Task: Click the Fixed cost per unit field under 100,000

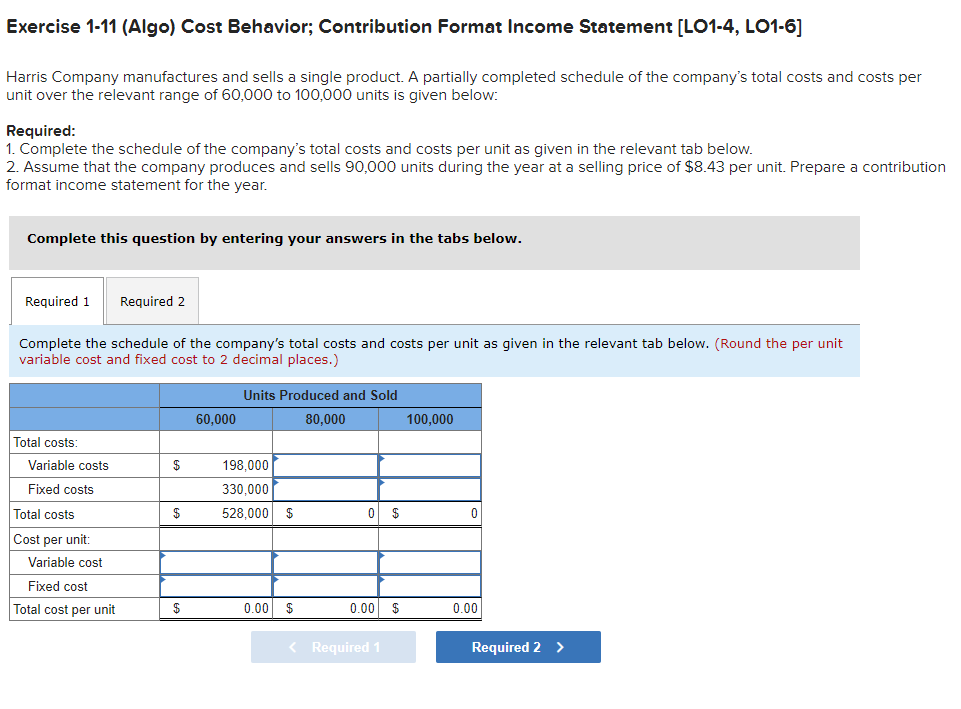Action: coord(430,586)
